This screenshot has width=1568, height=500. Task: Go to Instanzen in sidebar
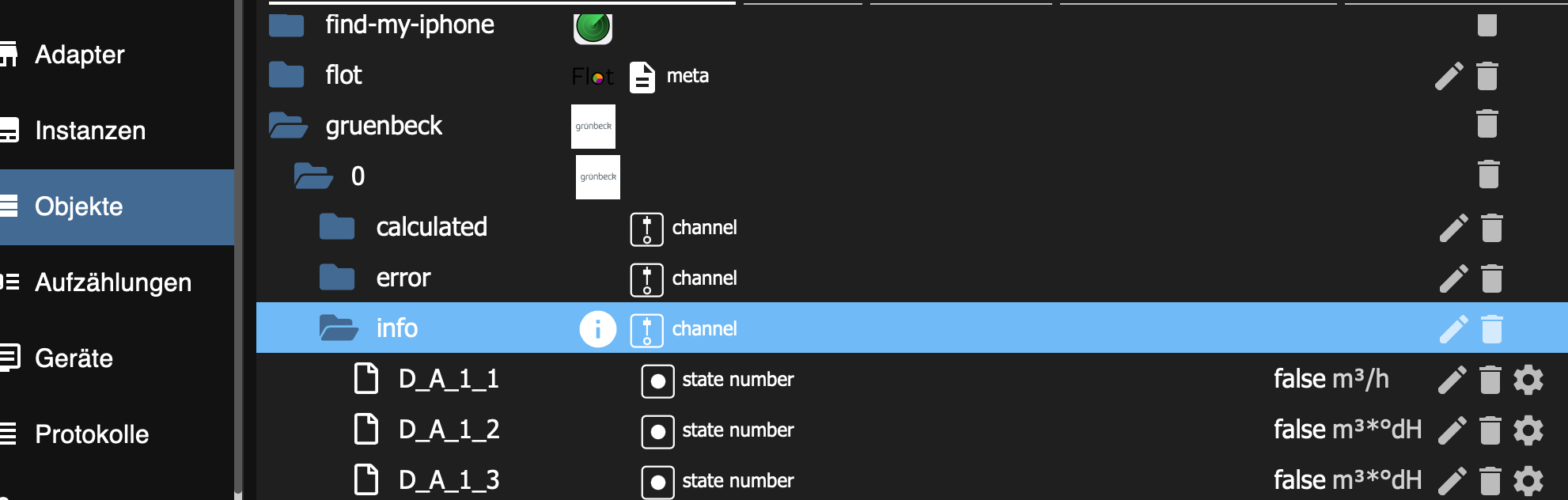point(90,131)
